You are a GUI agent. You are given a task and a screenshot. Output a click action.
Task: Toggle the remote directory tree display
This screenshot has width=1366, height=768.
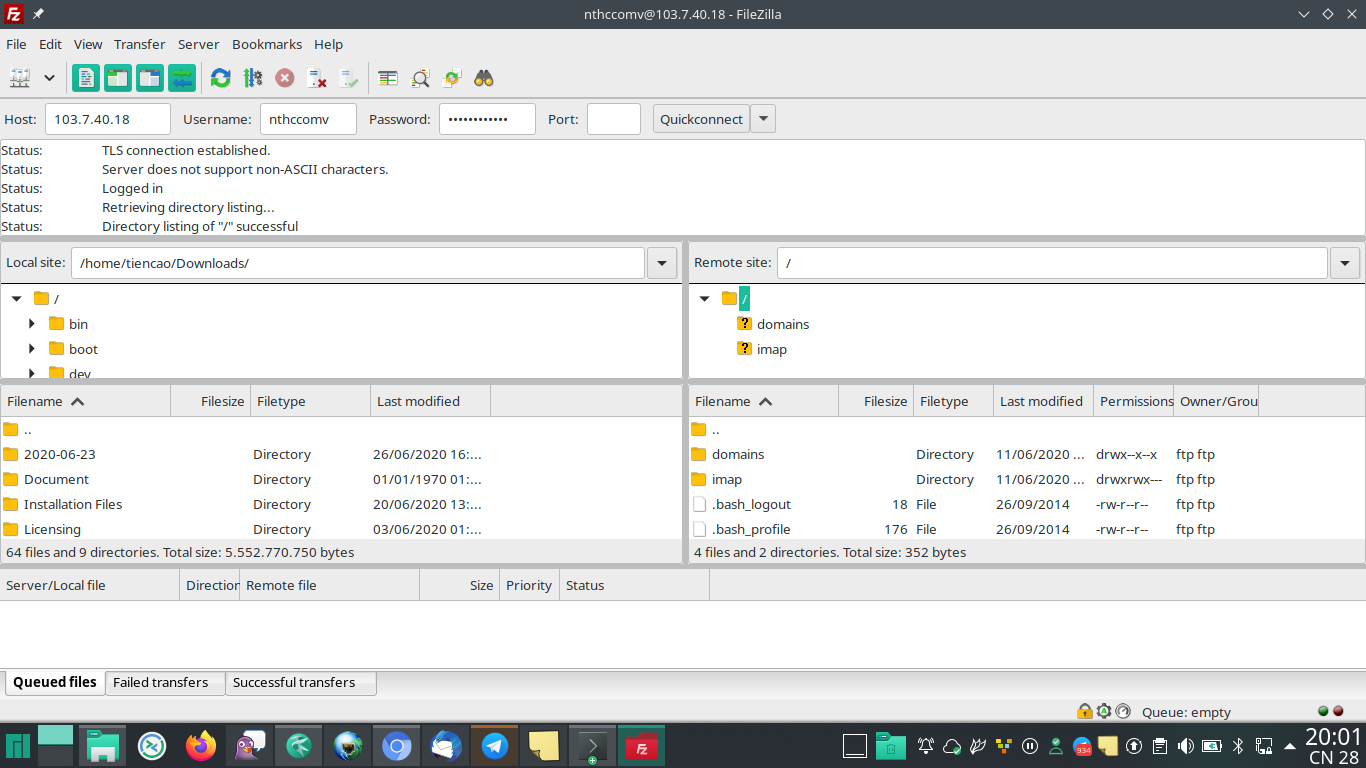150,78
